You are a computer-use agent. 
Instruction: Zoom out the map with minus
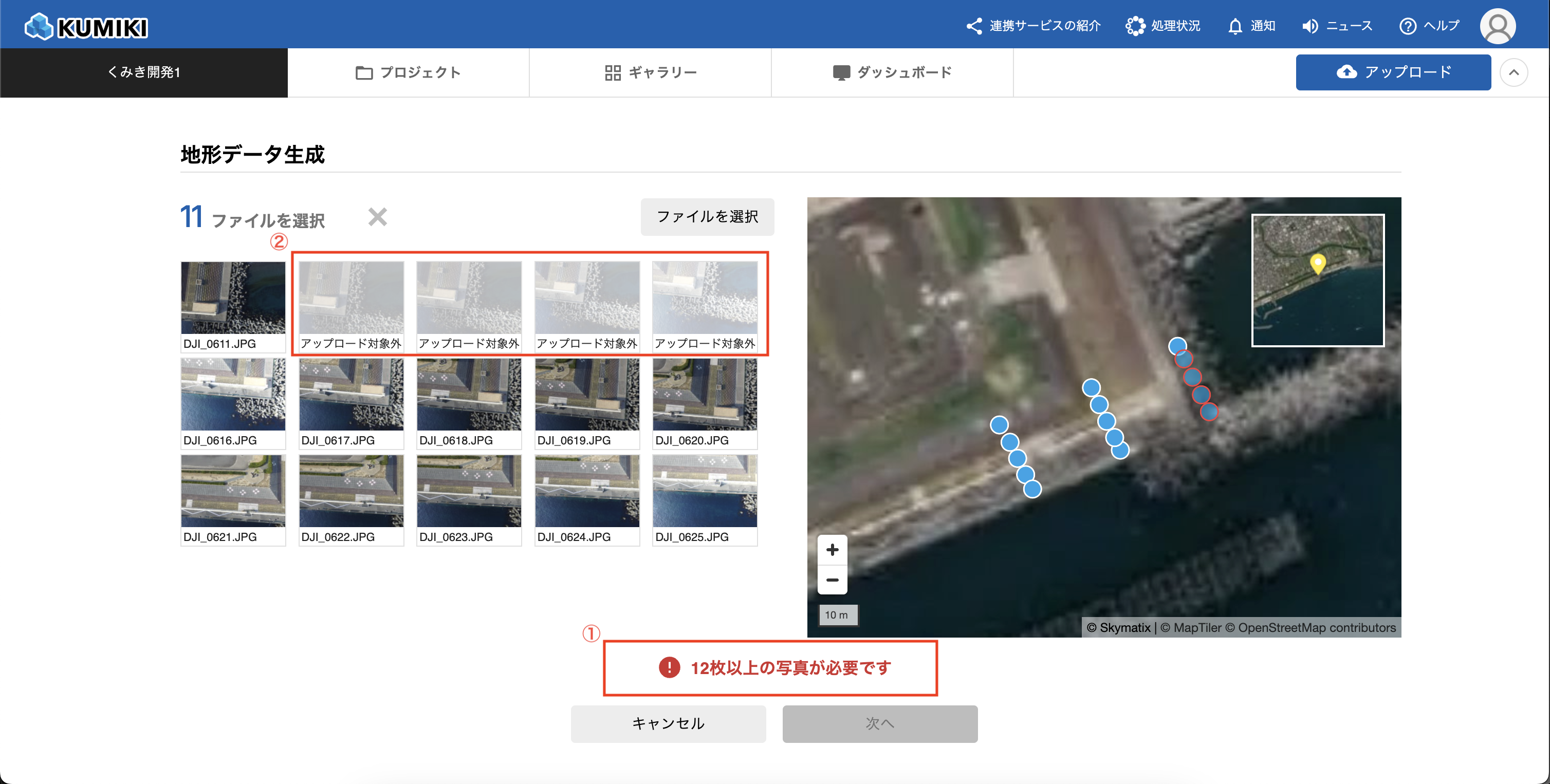(832, 580)
